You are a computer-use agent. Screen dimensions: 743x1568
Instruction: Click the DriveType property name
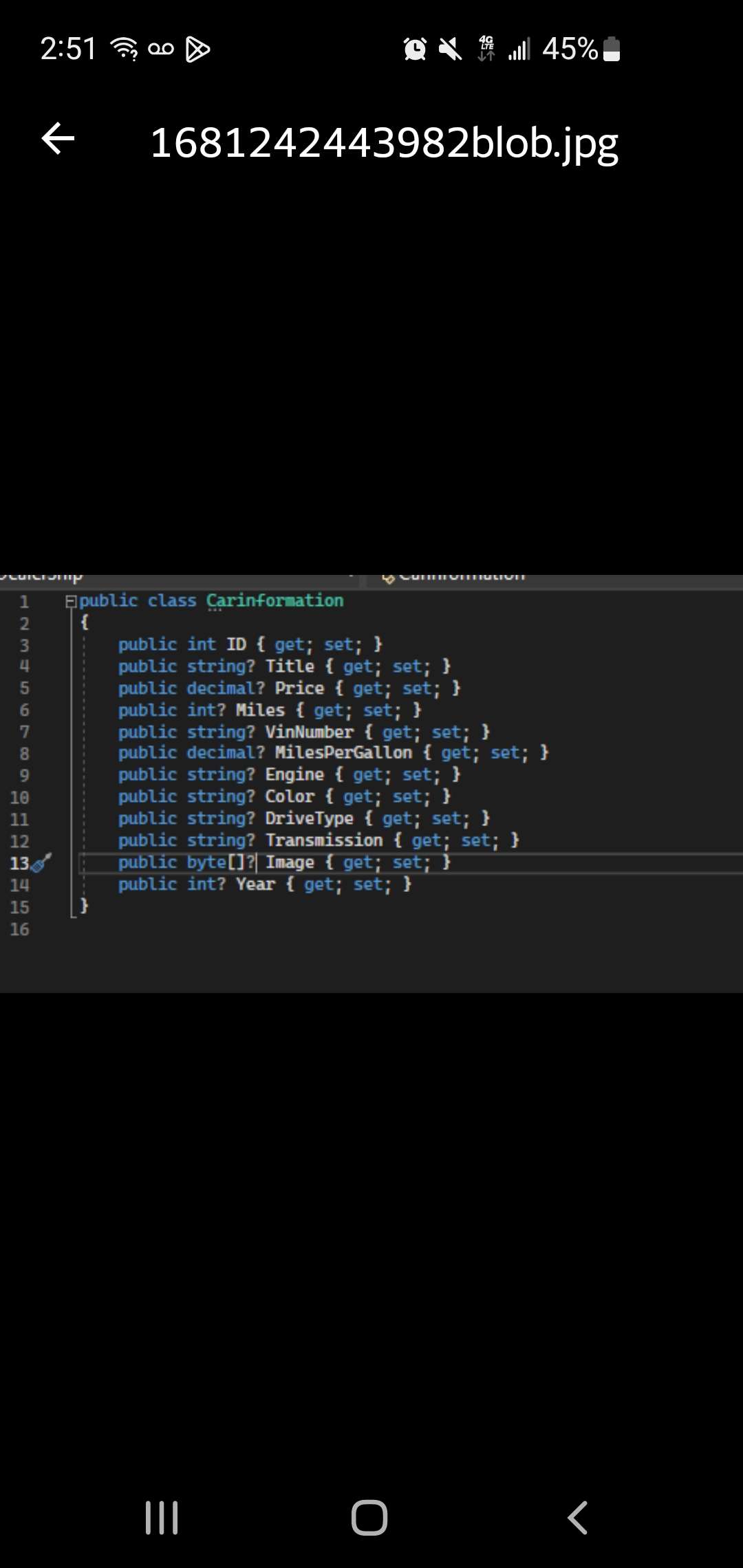tap(309, 819)
